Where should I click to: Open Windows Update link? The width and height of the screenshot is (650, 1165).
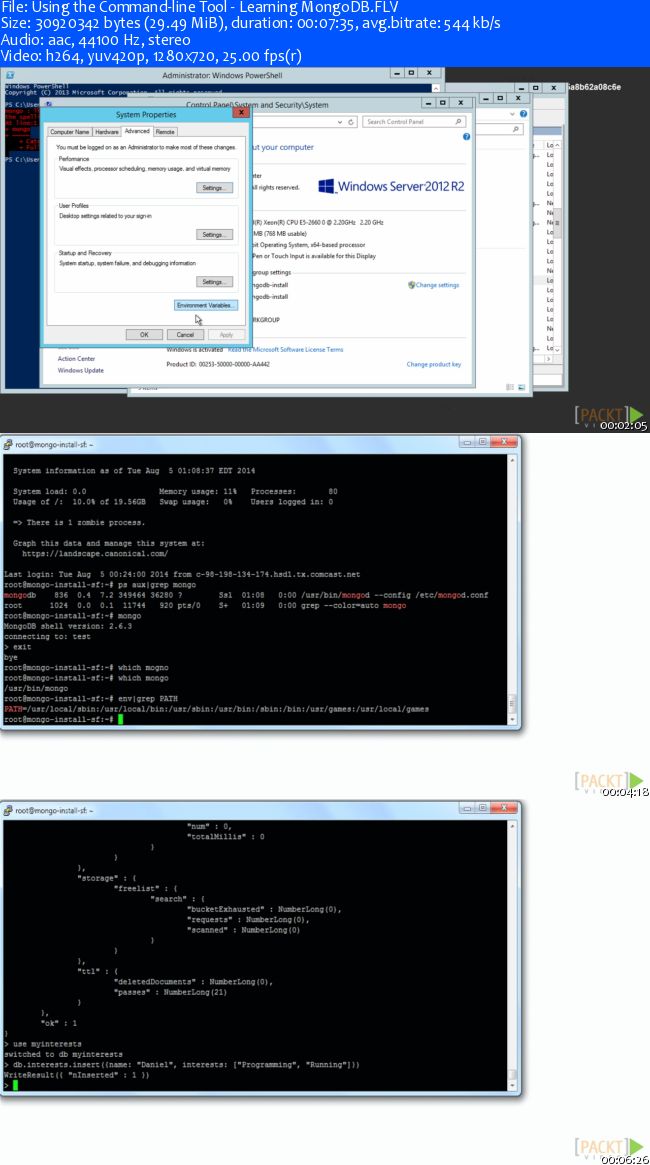tap(81, 370)
